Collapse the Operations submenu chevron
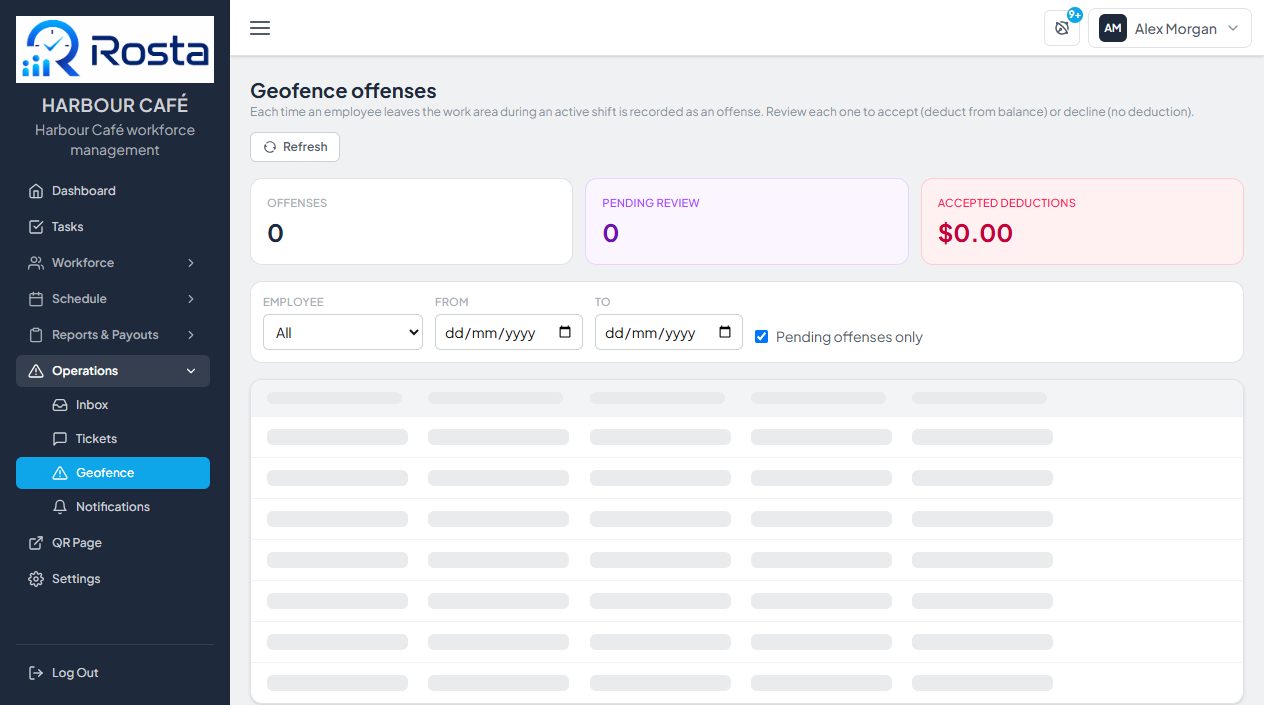The height and width of the screenshot is (705, 1264). (x=191, y=371)
